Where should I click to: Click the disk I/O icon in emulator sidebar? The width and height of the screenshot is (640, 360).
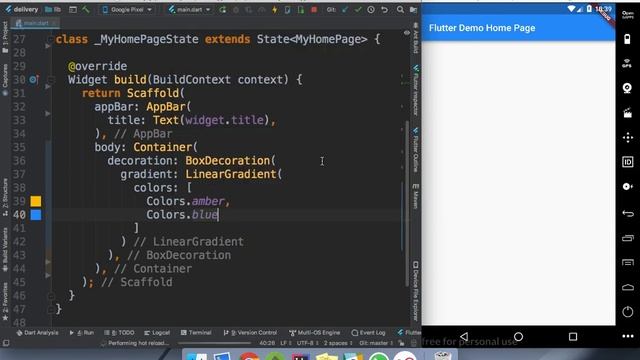pos(628,187)
